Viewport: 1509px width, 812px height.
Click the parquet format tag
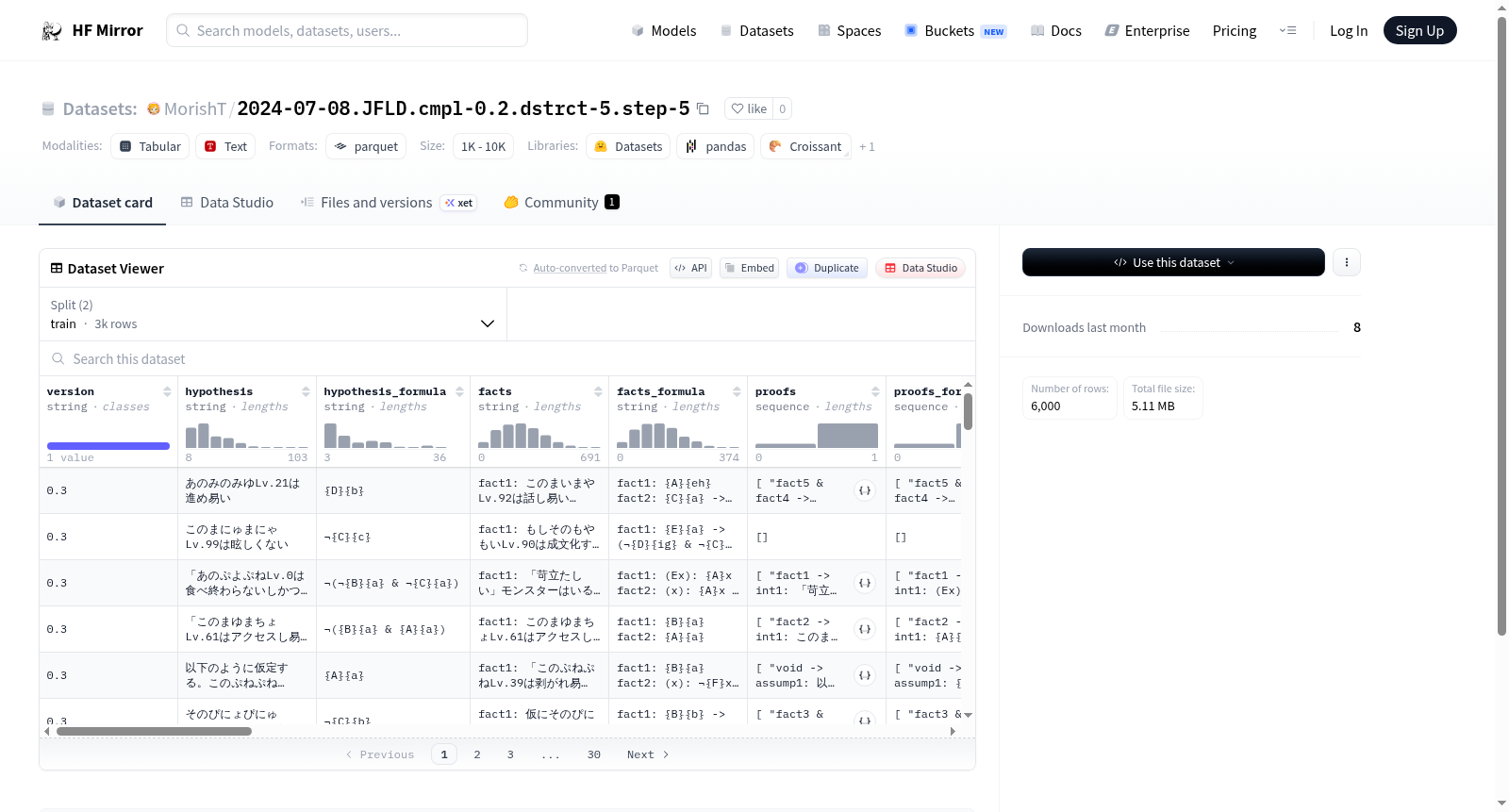[x=366, y=146]
